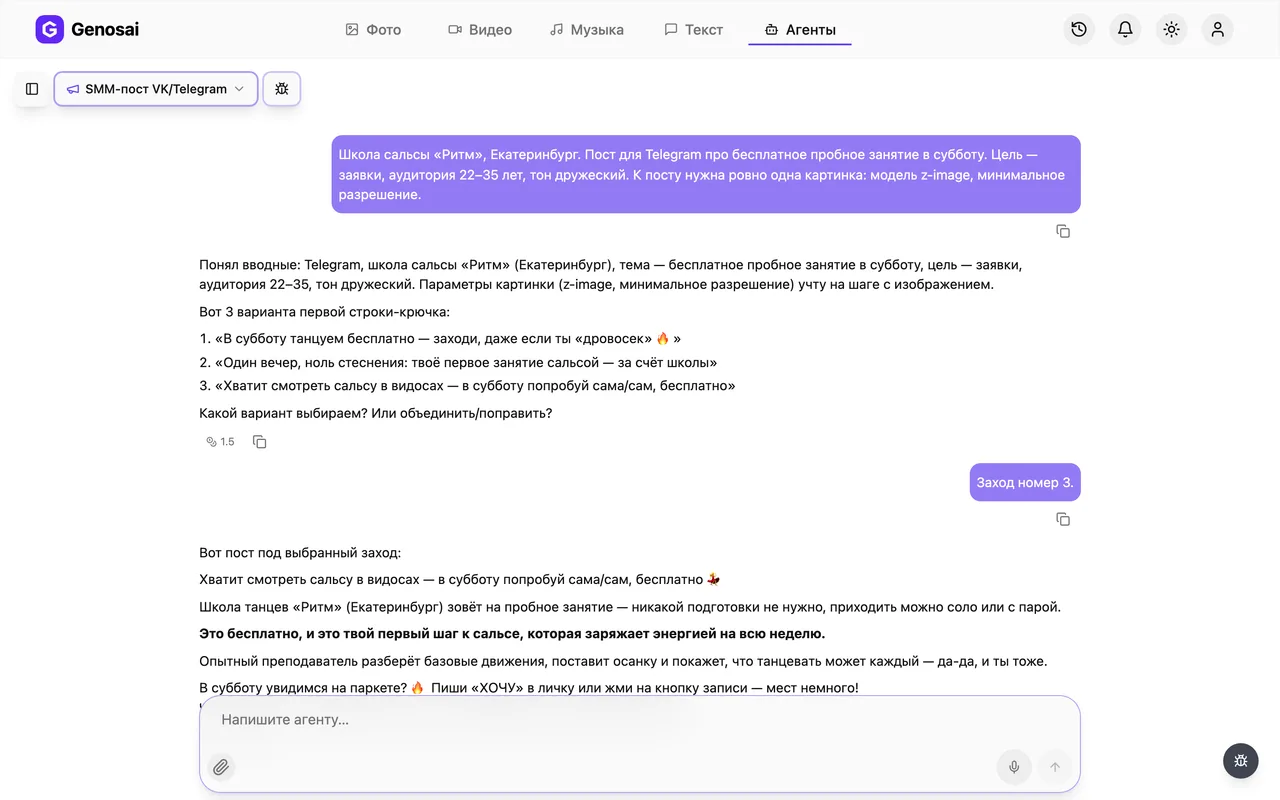
Task: Click hook variant 3 'Хватит смотреть сальсу в видосах' in list
Action: pyautogui.click(x=467, y=386)
